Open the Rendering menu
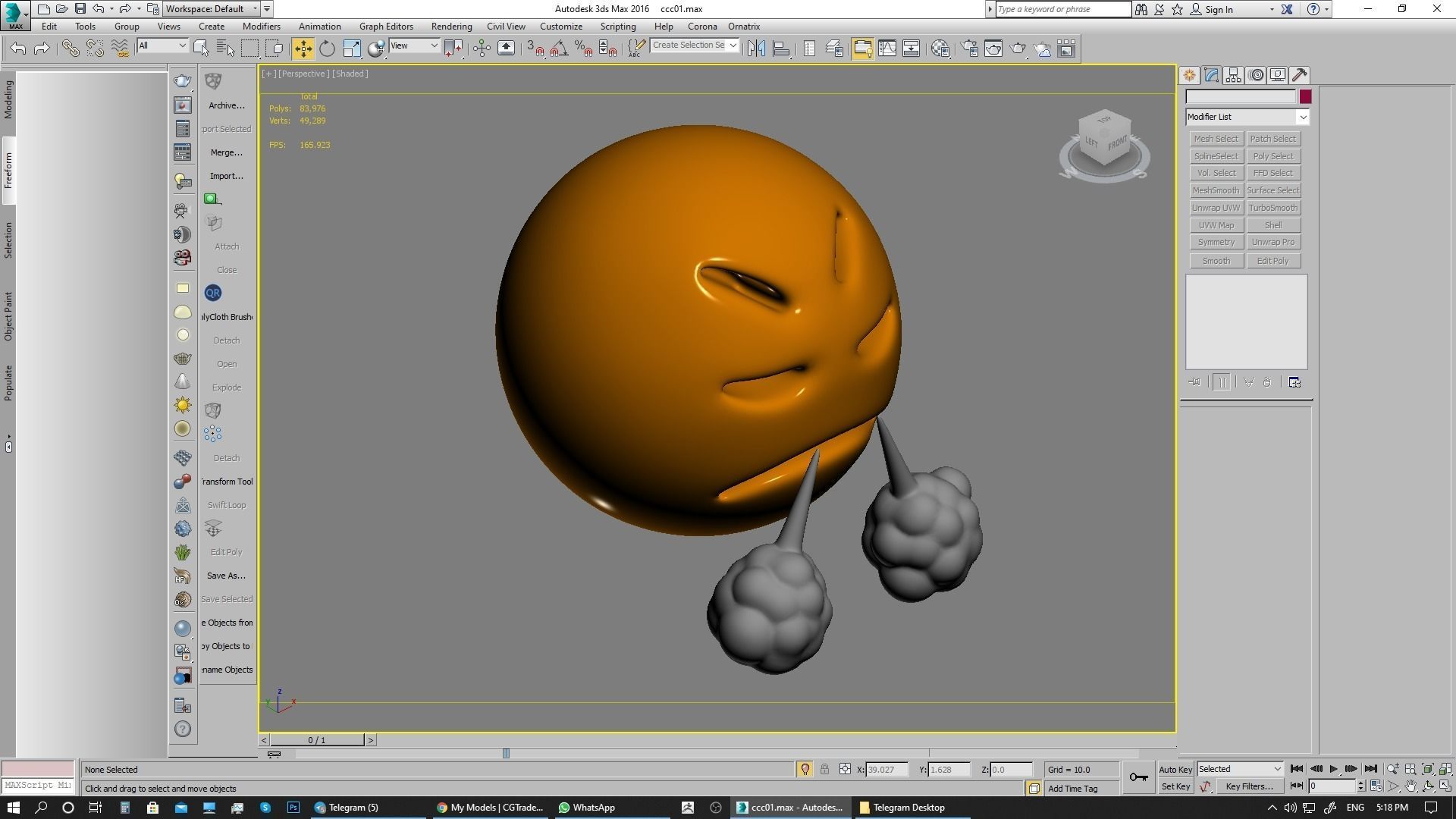Viewport: 1456px width, 819px height. pyautogui.click(x=451, y=27)
